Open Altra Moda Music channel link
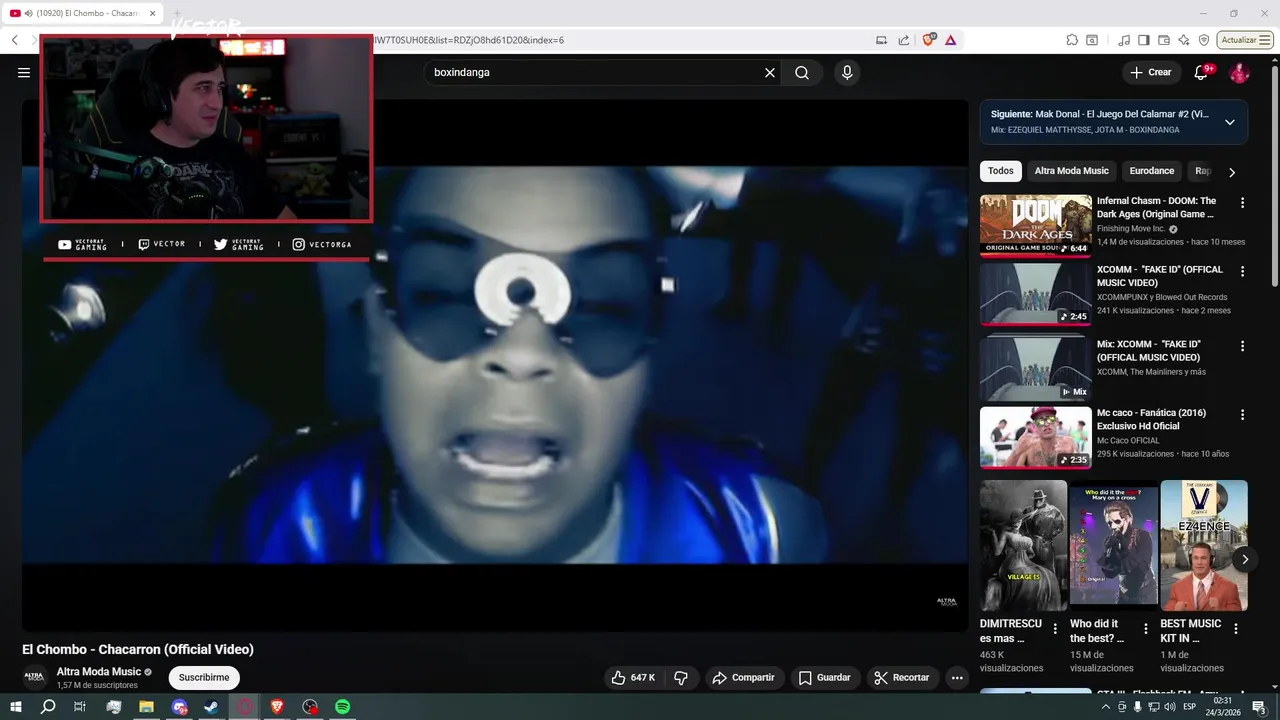Image resolution: width=1280 pixels, height=720 pixels. tap(99, 672)
